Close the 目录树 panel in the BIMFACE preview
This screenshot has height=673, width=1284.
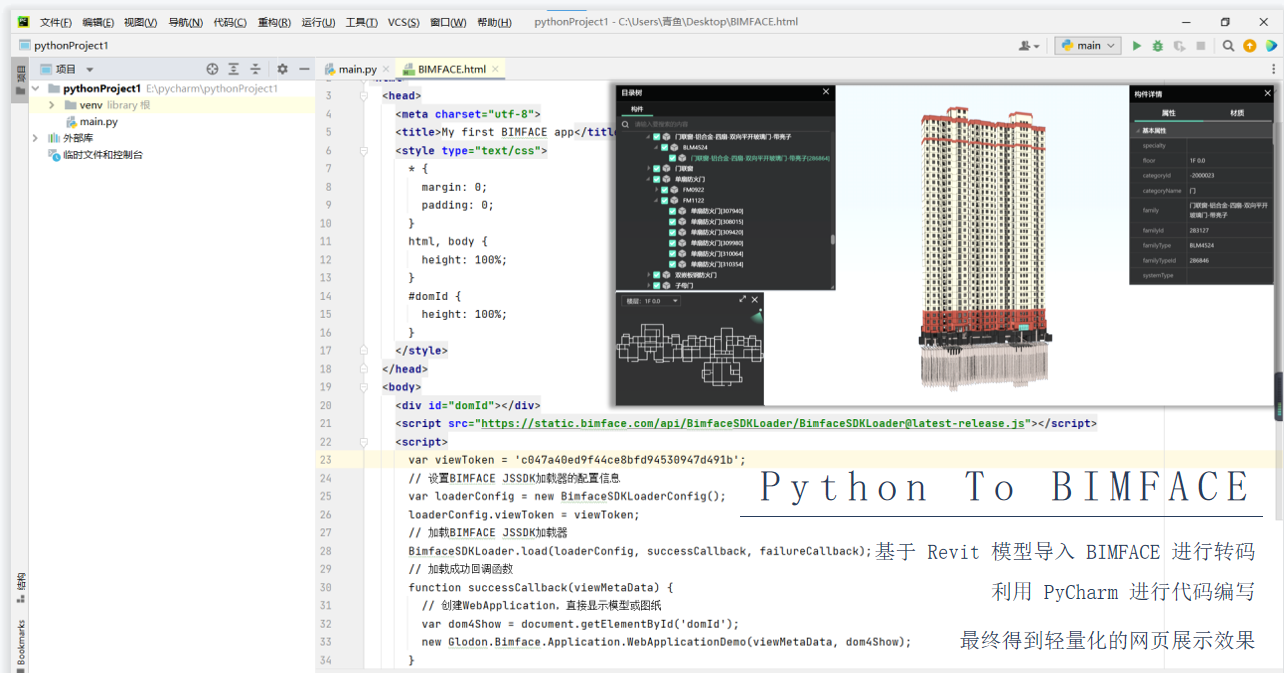pos(826,92)
